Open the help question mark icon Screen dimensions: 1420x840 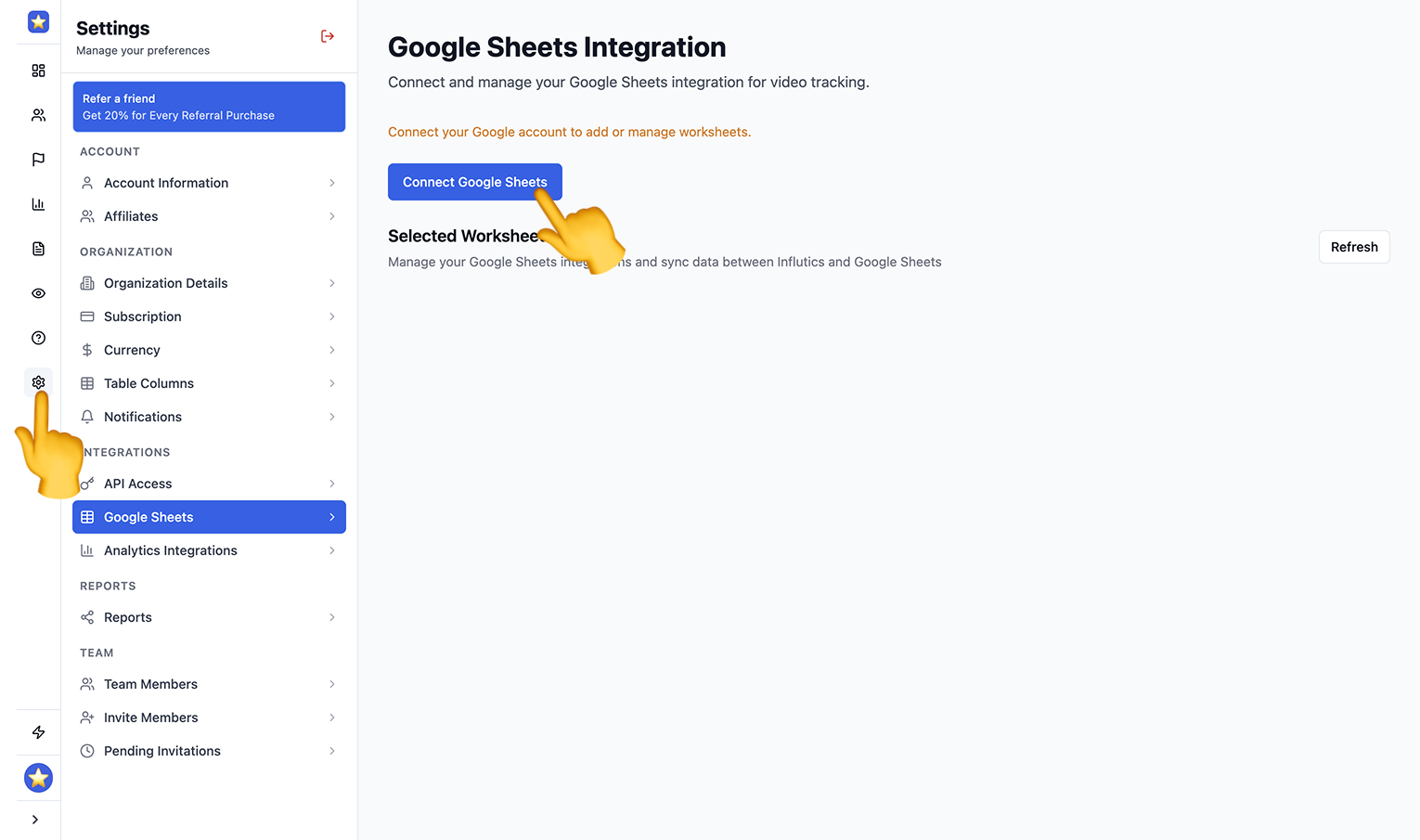coord(38,338)
